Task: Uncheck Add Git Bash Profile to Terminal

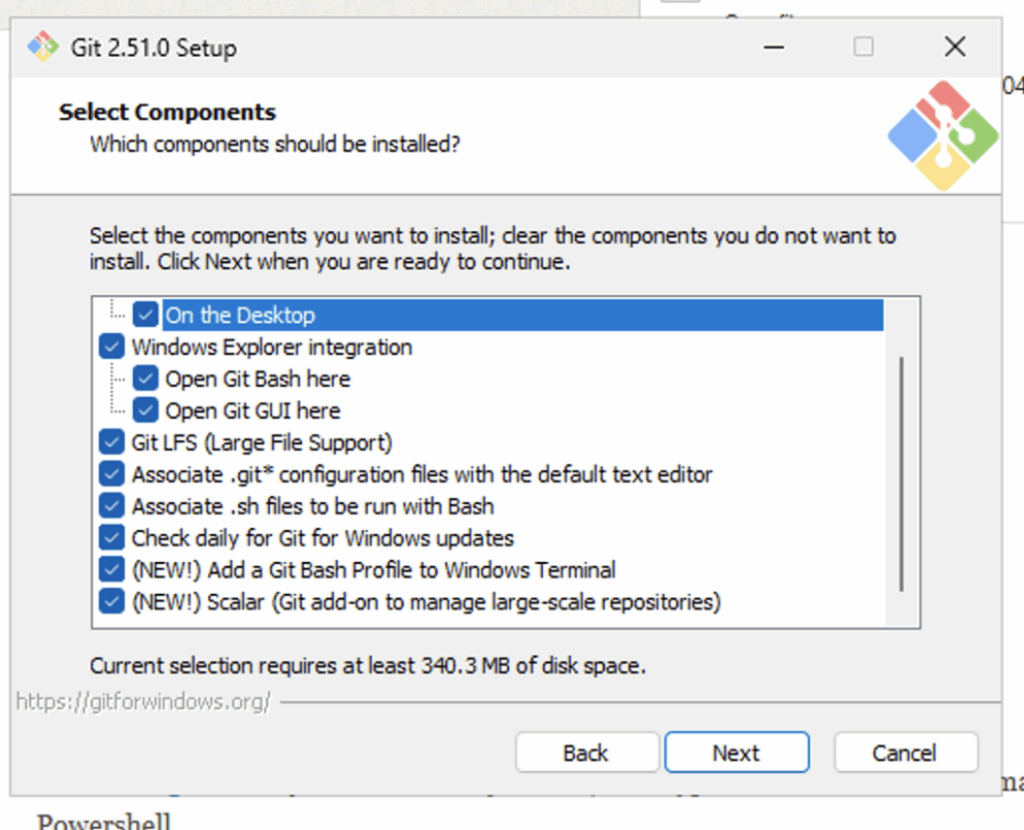Action: 112,571
